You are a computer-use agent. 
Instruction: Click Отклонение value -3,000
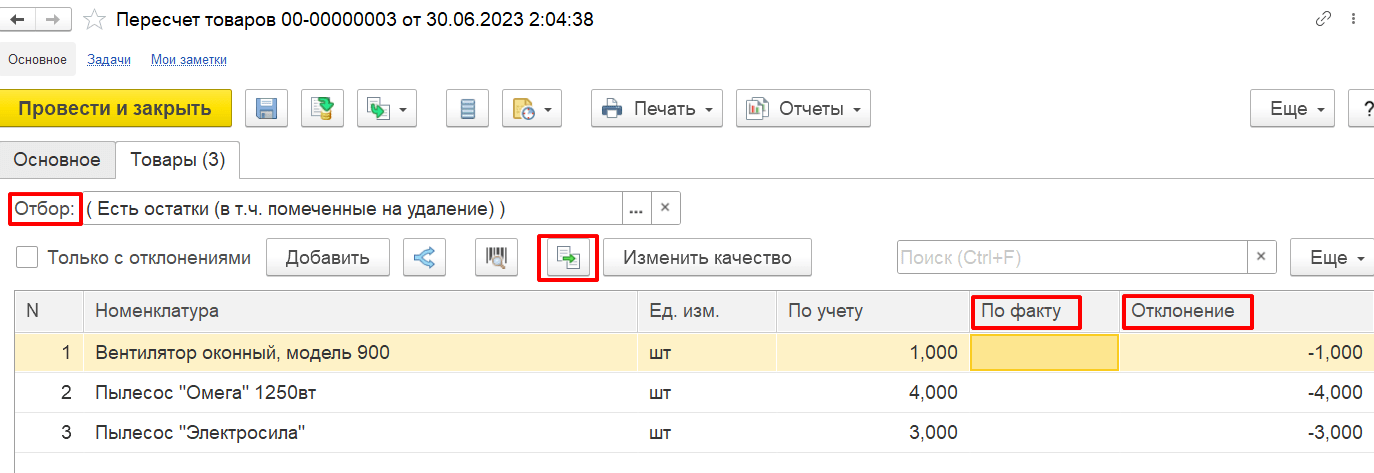coord(1334,432)
